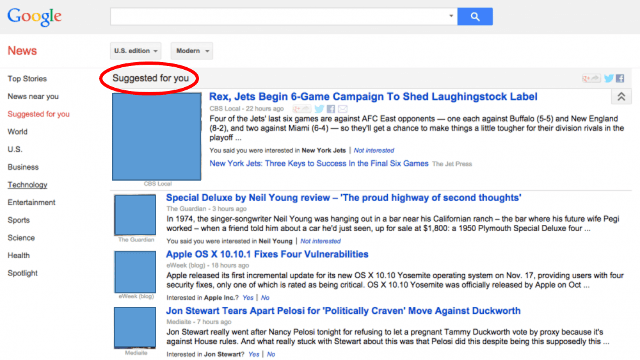Click 'The Guardian - 3 hours ago' source line
Image resolution: width=640 pixels, height=360 pixels.
click(x=207, y=209)
